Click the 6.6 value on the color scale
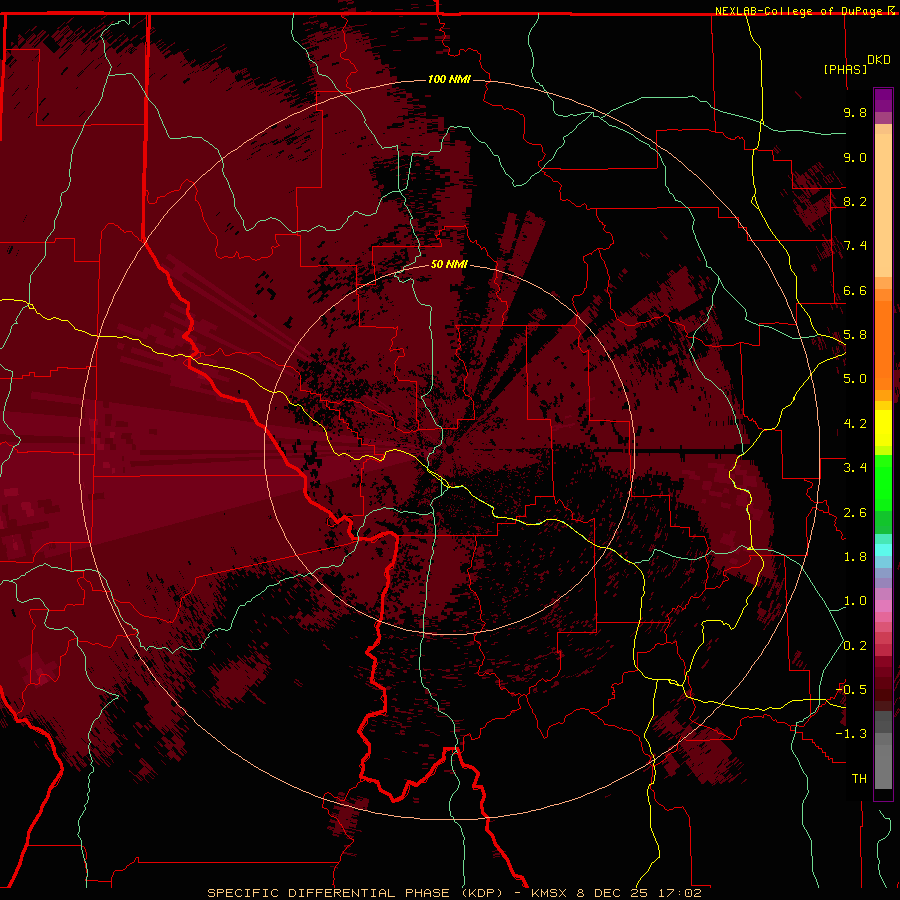 (x=855, y=290)
